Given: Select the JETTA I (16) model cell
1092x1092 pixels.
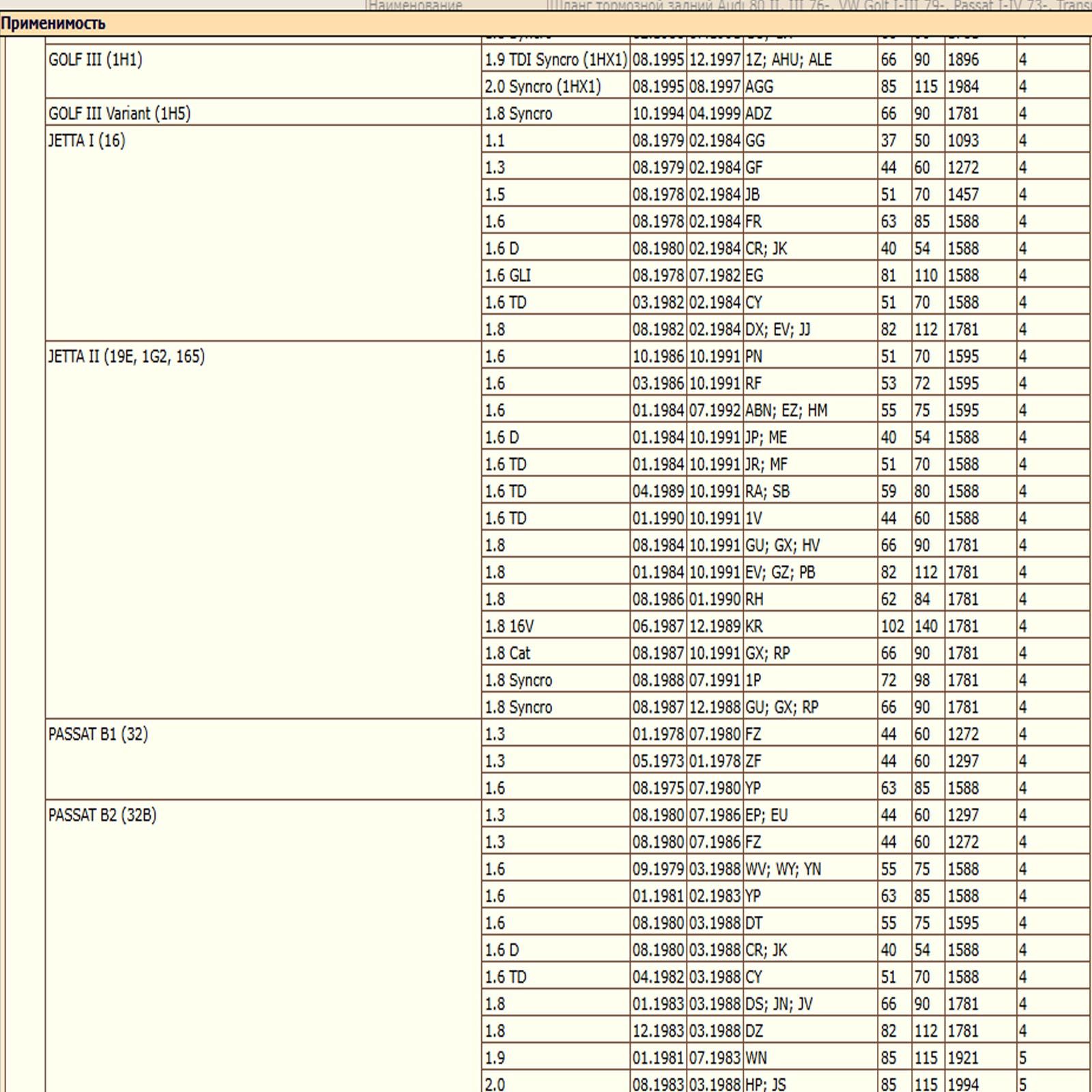Looking at the screenshot, I should click(263, 233).
